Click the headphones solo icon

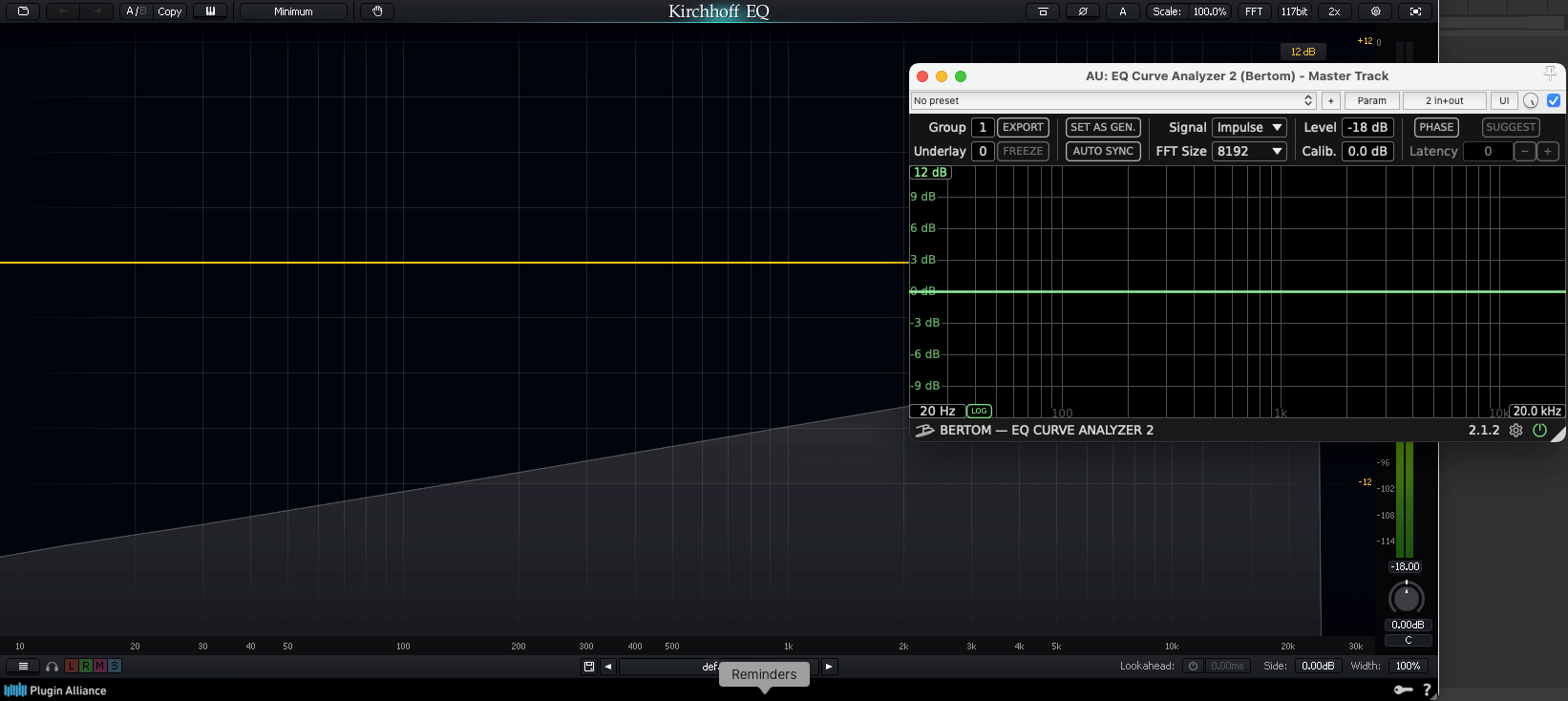52,667
